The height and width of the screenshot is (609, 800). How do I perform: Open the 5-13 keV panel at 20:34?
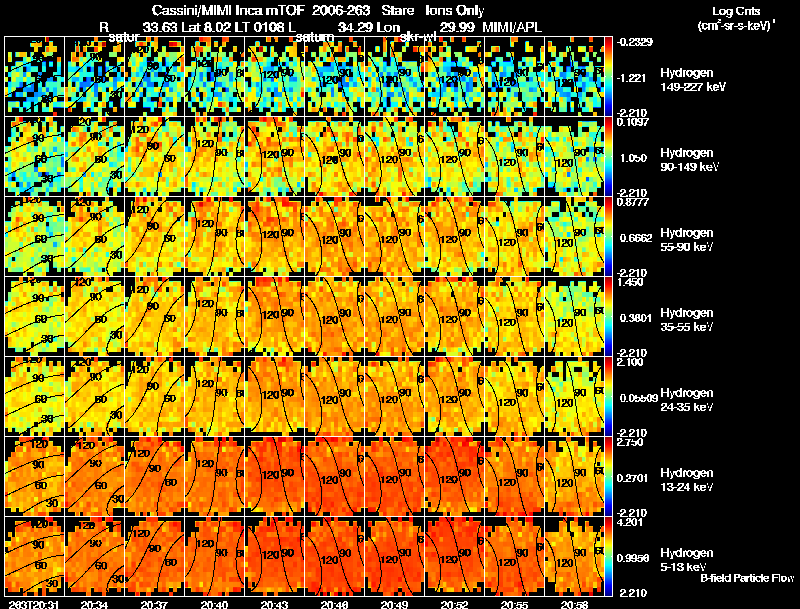click(95, 557)
